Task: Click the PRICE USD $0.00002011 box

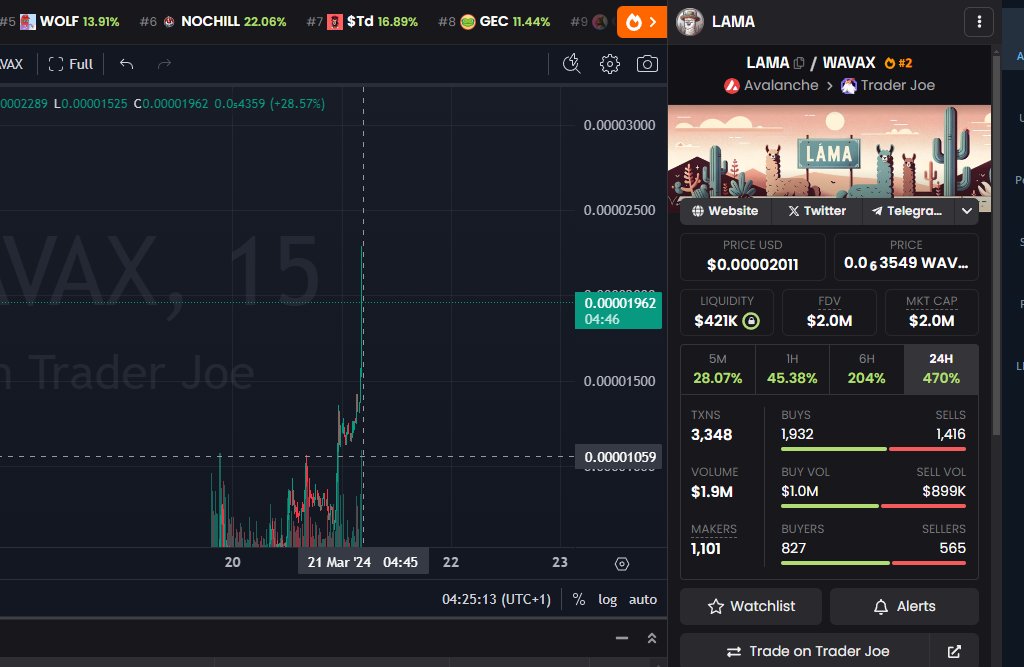Action: pos(752,256)
